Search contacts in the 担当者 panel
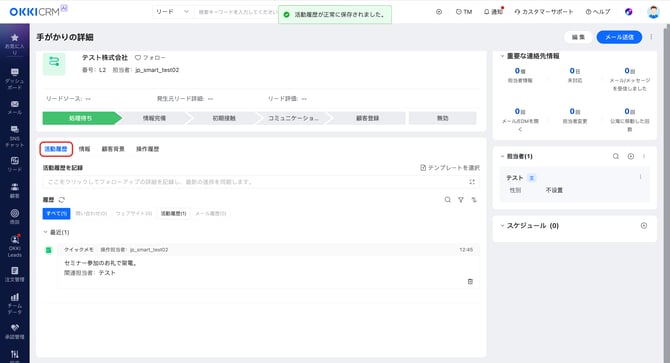670x363 pixels. pos(616,156)
